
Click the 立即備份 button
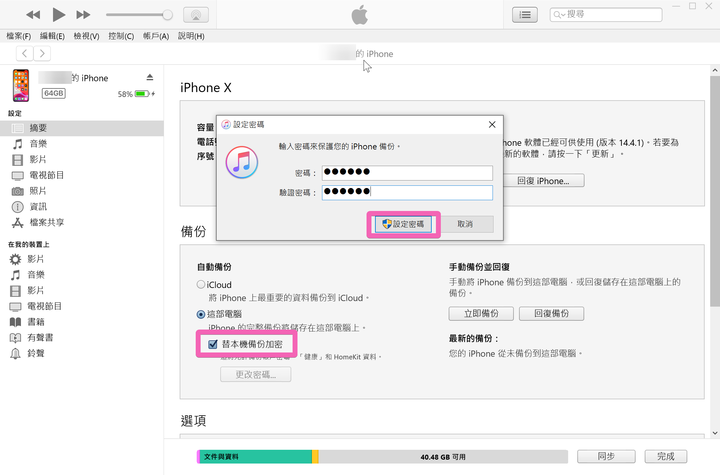pos(481,313)
